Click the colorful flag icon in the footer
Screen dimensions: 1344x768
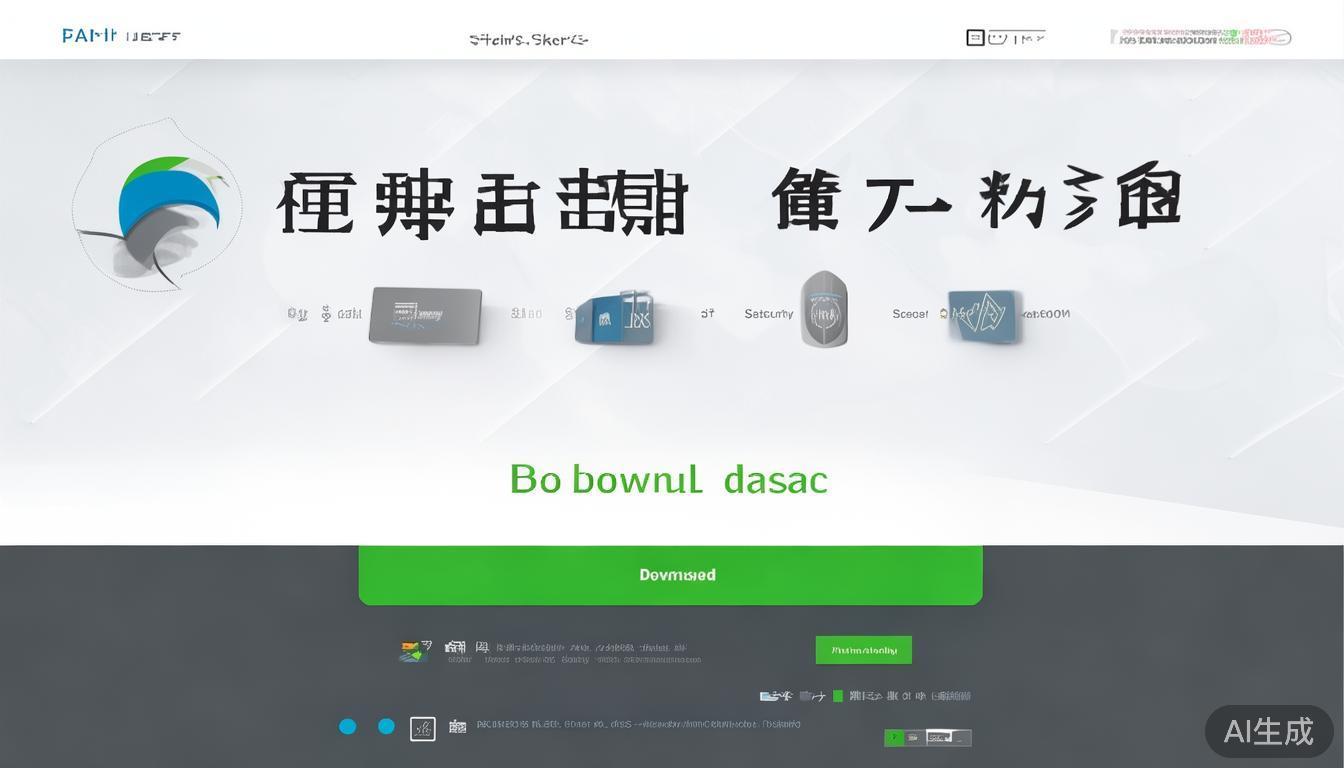click(415, 650)
